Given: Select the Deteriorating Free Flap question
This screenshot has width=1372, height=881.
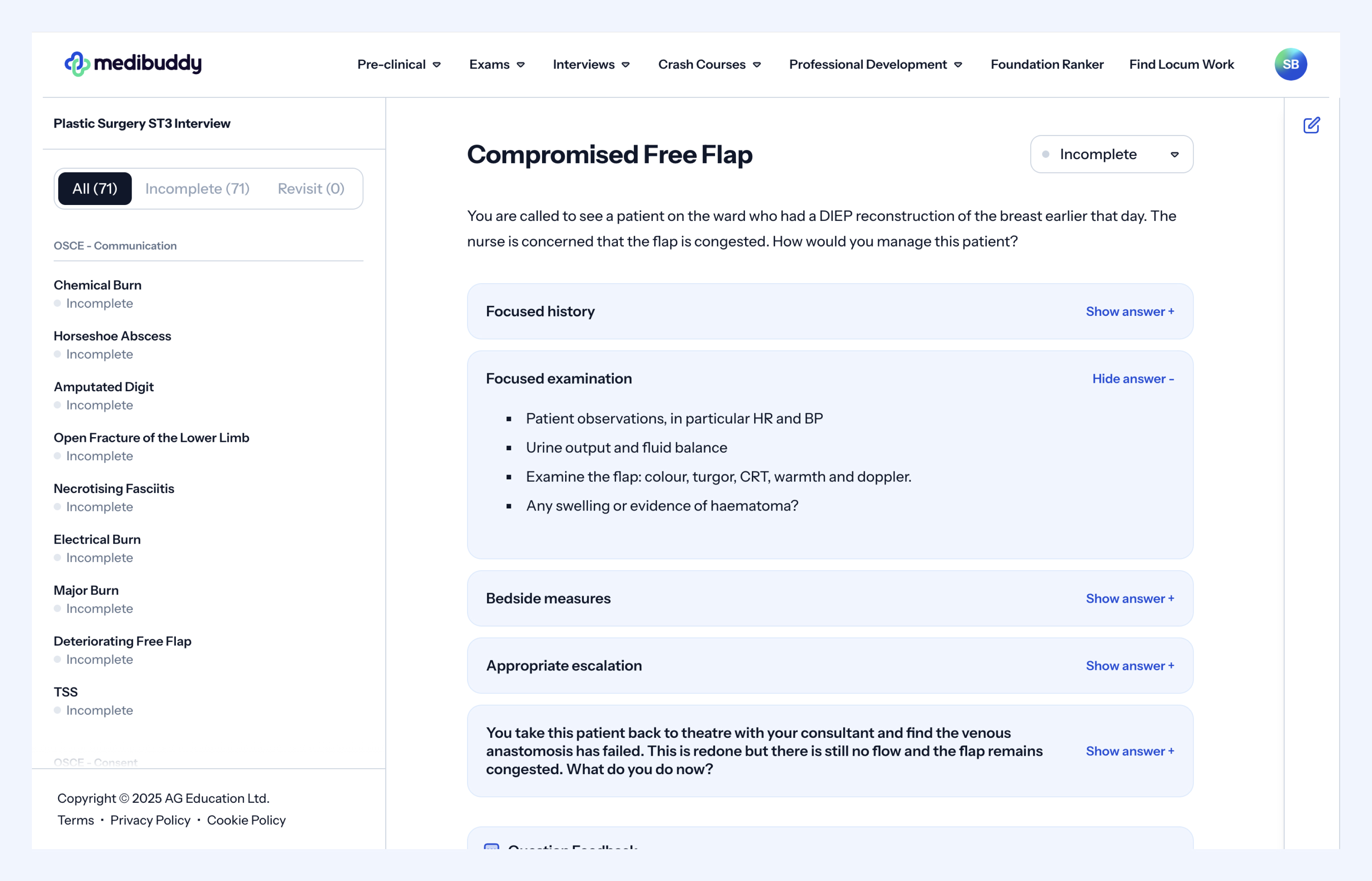Looking at the screenshot, I should [x=122, y=641].
